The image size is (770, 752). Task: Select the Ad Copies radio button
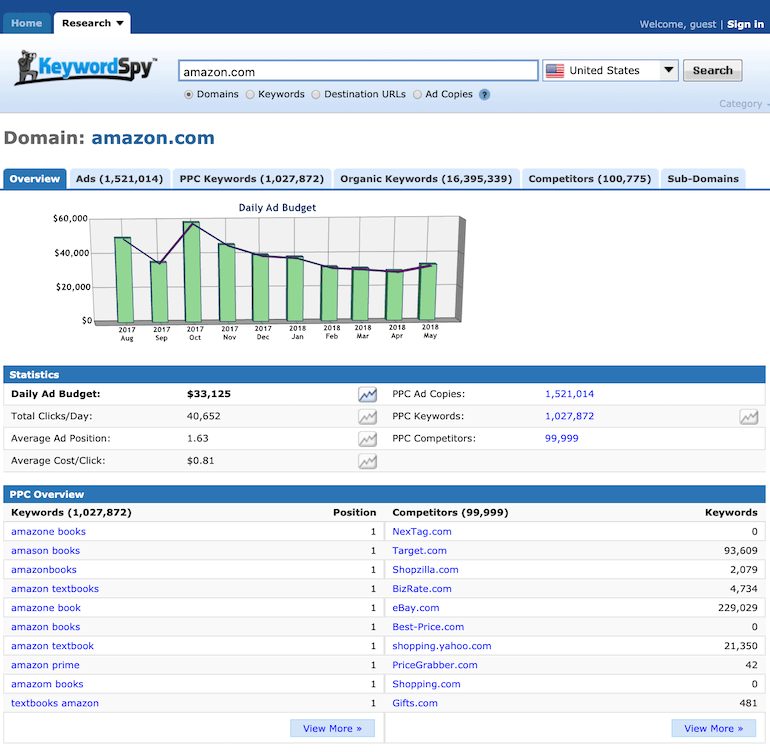(417, 94)
